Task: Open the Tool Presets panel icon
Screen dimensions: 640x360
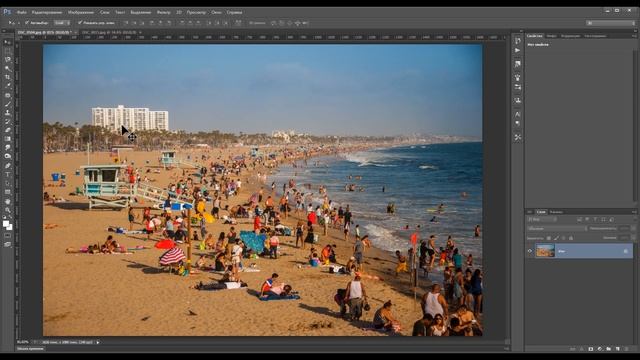Action: coord(518,138)
